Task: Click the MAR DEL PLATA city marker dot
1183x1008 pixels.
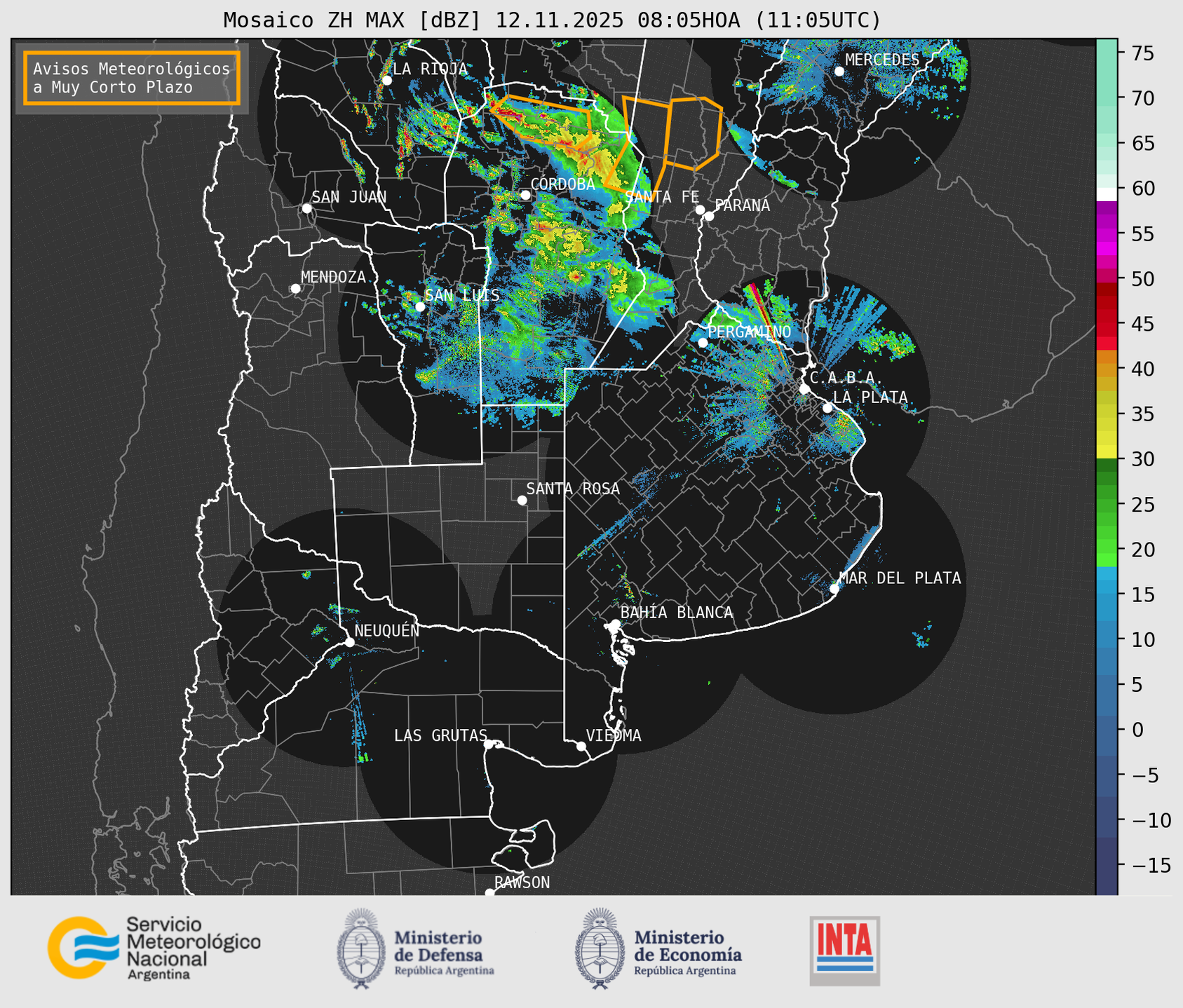Action: (834, 589)
